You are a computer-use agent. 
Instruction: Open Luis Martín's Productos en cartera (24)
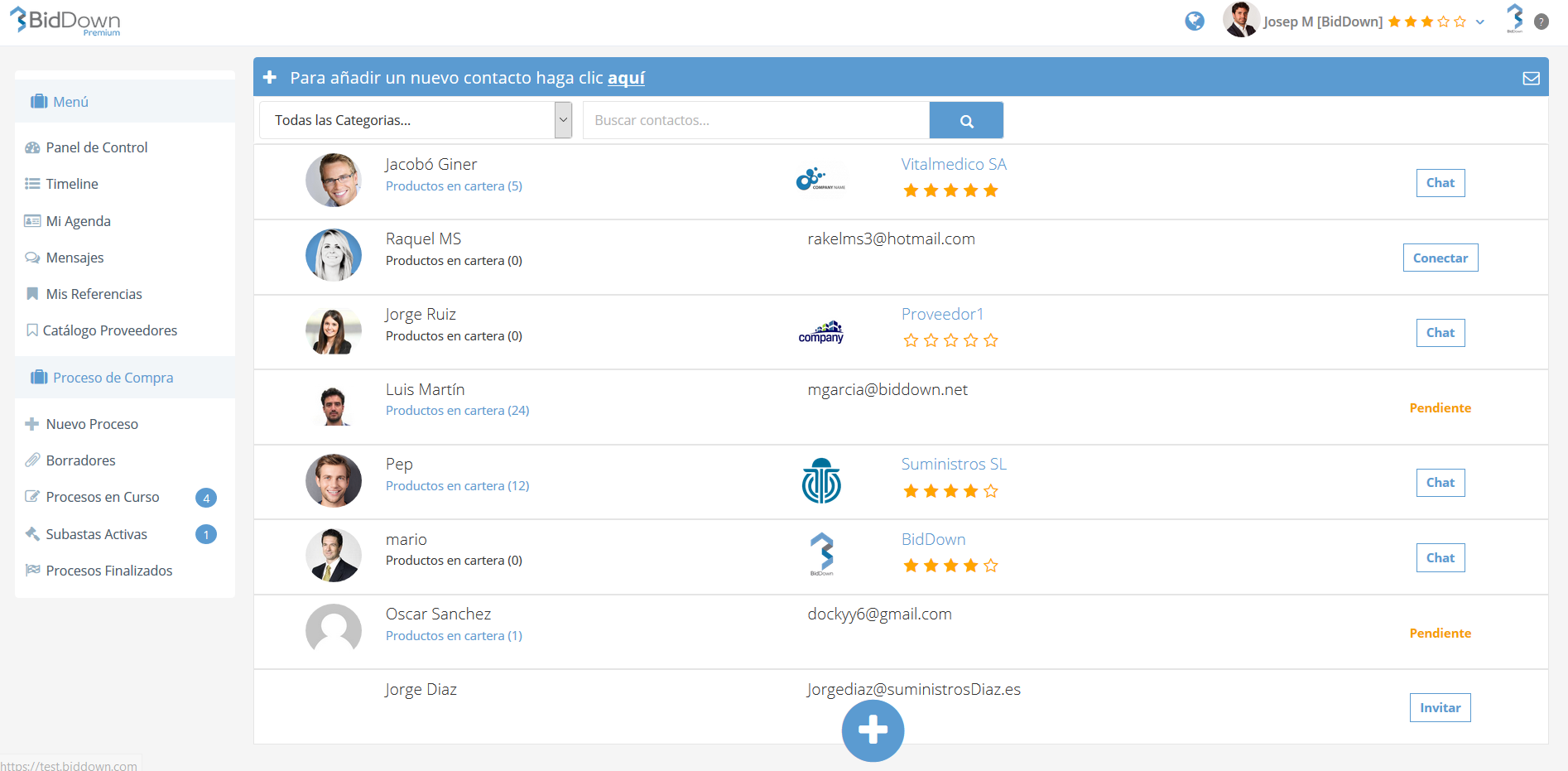457,411
